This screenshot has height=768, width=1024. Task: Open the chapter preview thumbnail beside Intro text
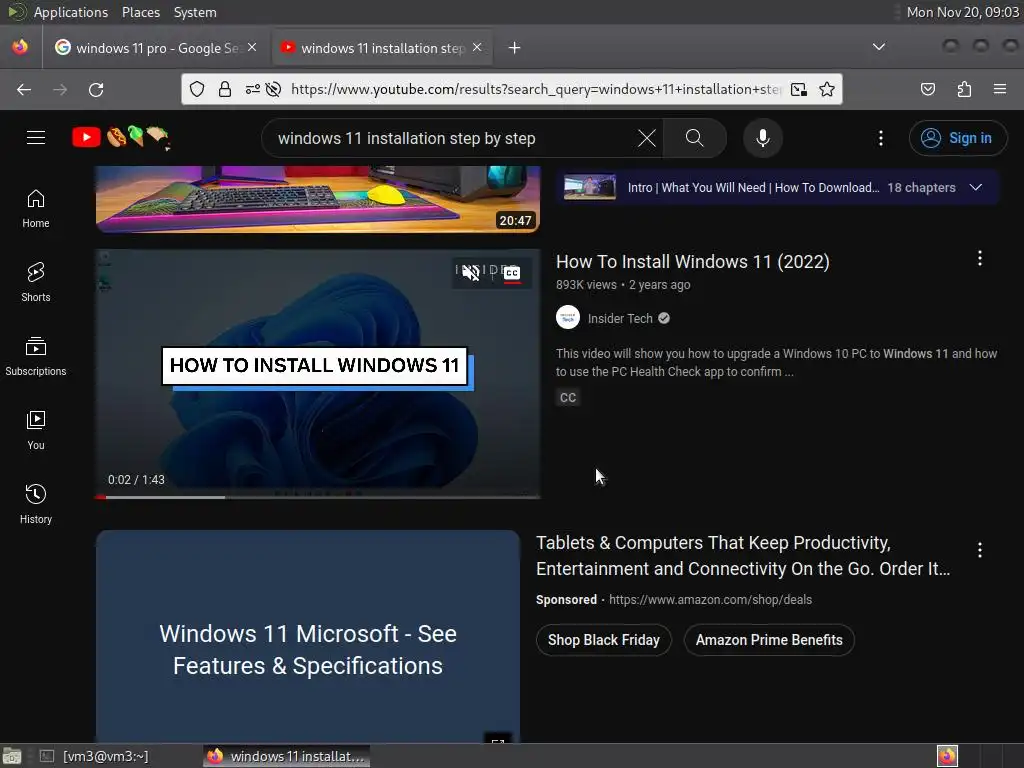click(x=589, y=187)
